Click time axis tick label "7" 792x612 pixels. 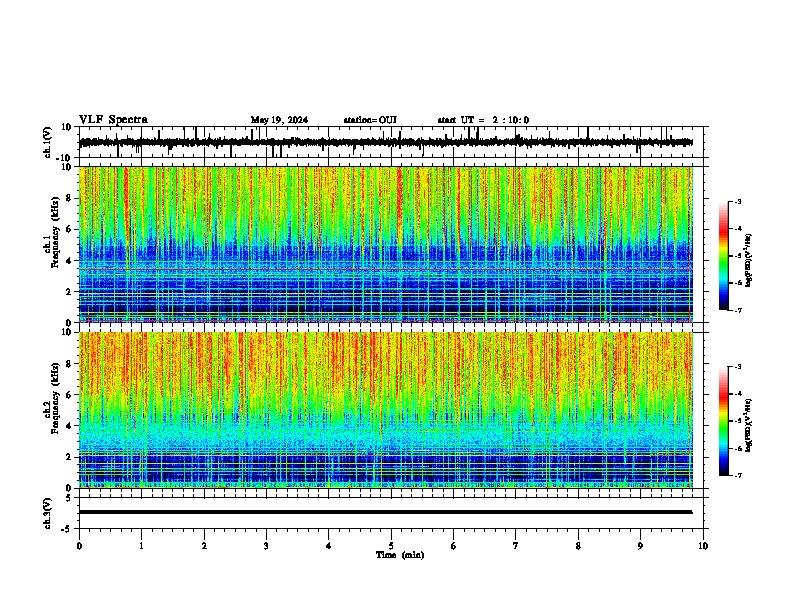[x=516, y=546]
